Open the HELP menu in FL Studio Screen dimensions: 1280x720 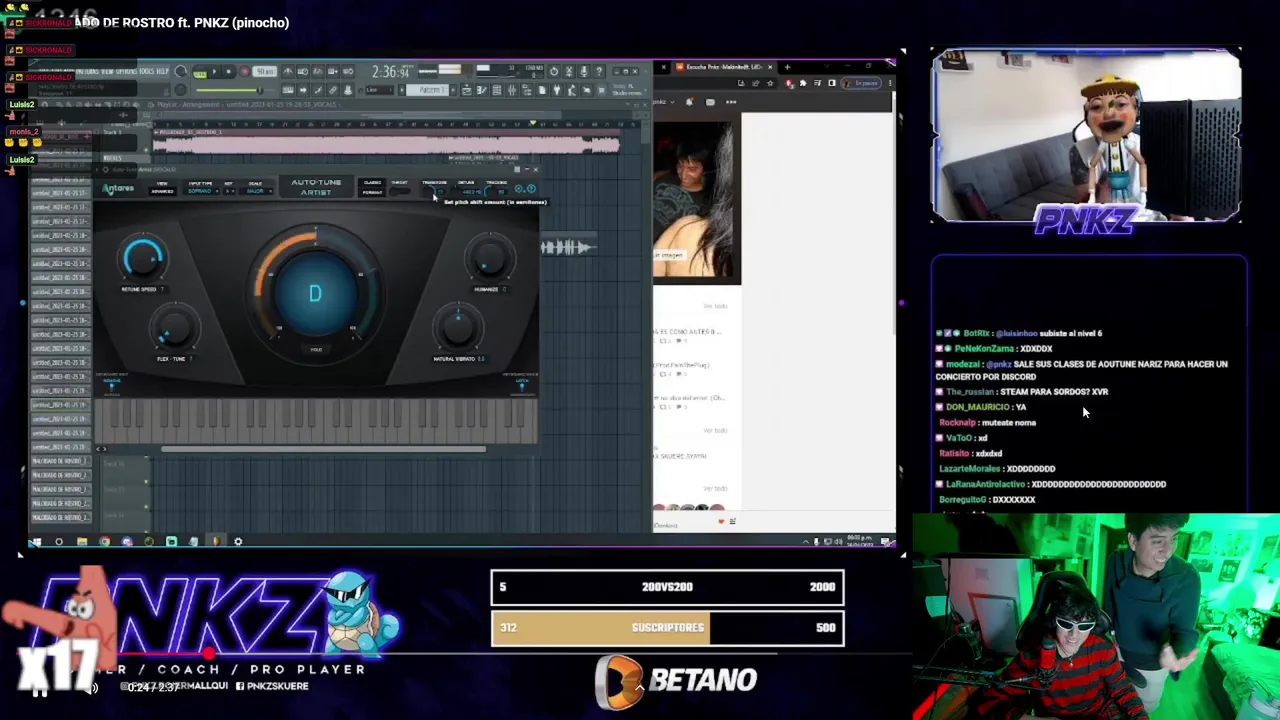coord(162,71)
